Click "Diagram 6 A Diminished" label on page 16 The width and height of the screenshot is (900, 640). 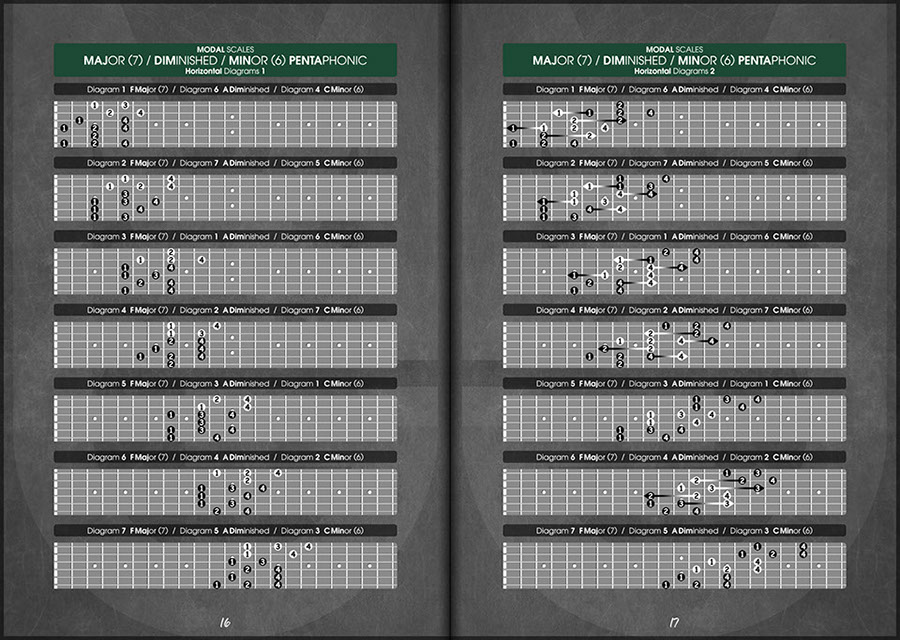tap(224, 90)
